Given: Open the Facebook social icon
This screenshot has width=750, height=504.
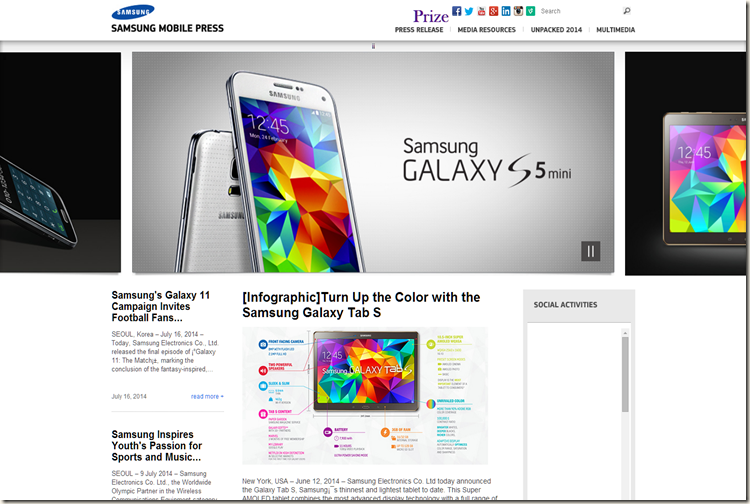Looking at the screenshot, I should (x=457, y=11).
